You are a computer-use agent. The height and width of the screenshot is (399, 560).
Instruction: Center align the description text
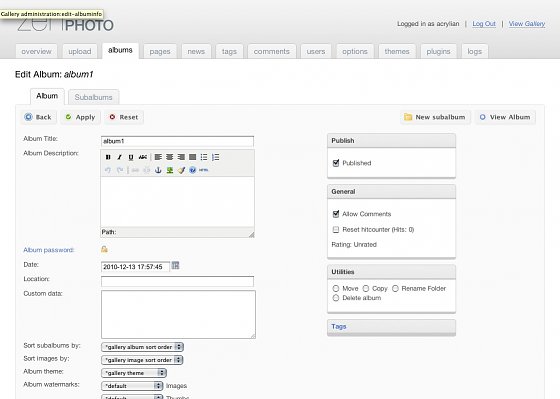tap(170, 157)
